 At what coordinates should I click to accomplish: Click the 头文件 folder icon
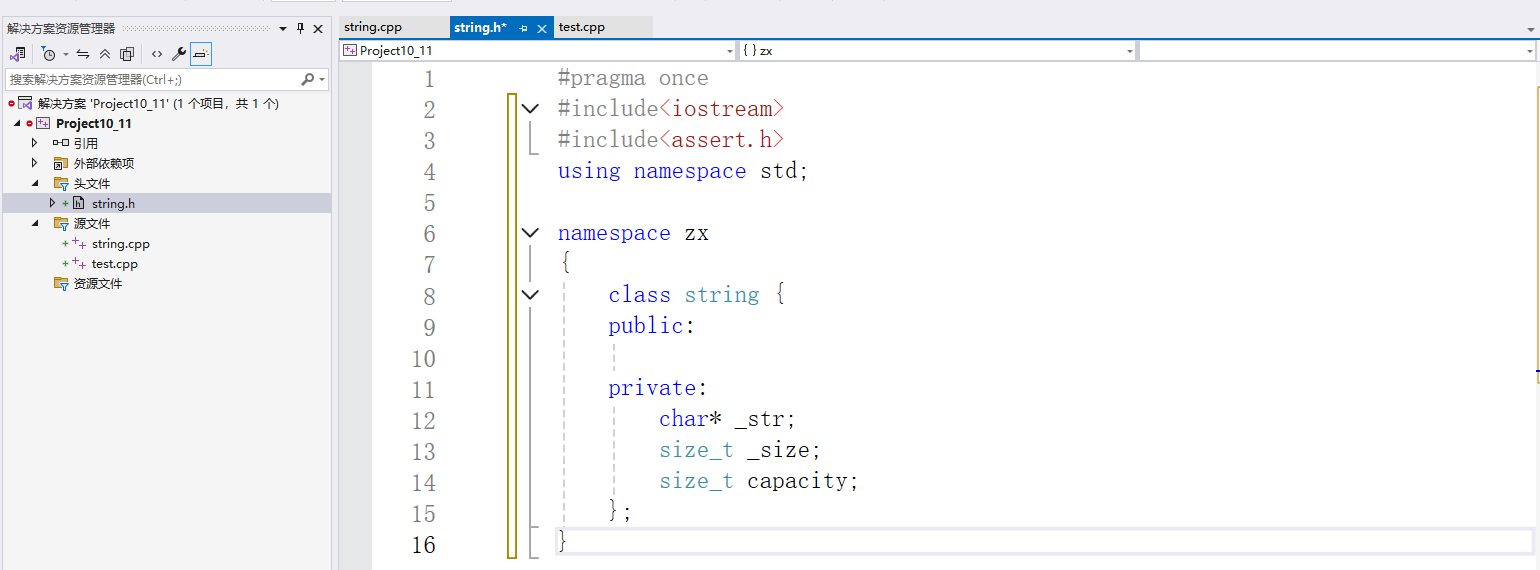(60, 183)
